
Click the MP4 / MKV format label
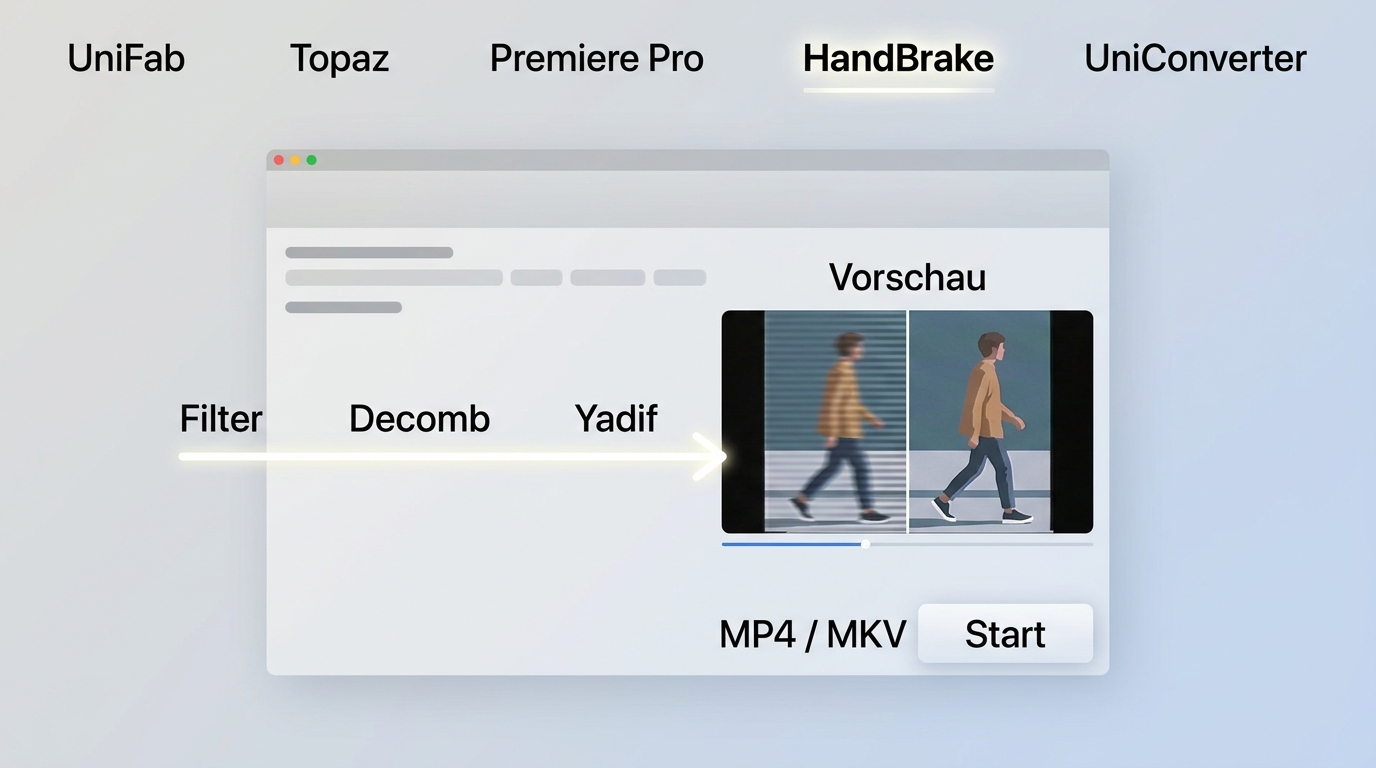812,634
